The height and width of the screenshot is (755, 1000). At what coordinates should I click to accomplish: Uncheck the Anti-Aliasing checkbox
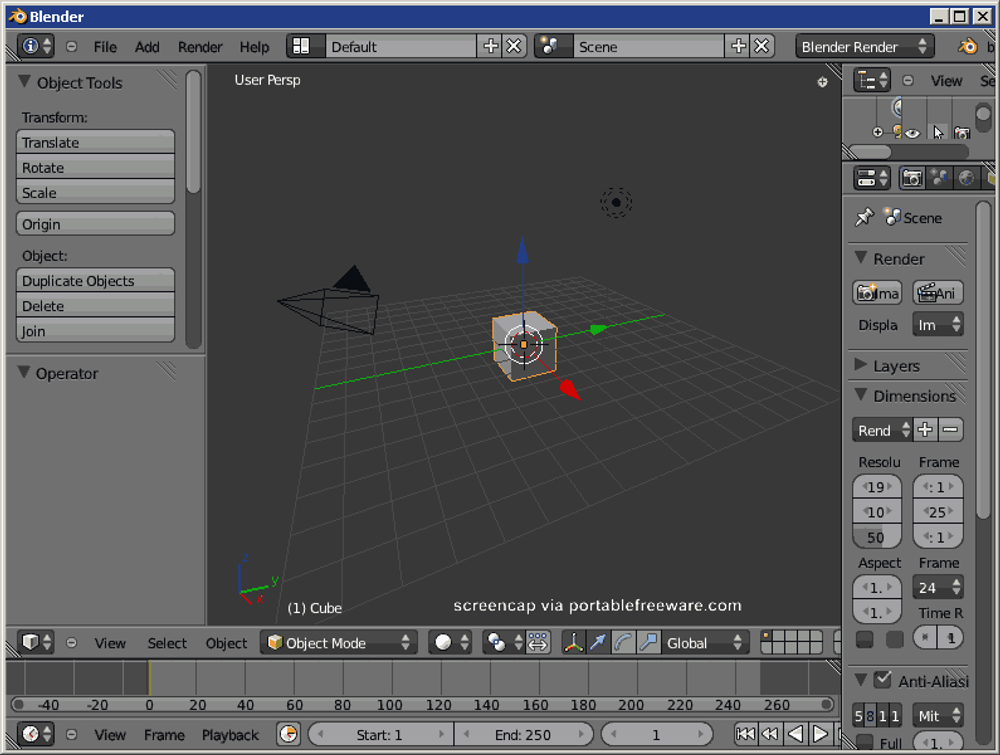pyautogui.click(x=883, y=680)
